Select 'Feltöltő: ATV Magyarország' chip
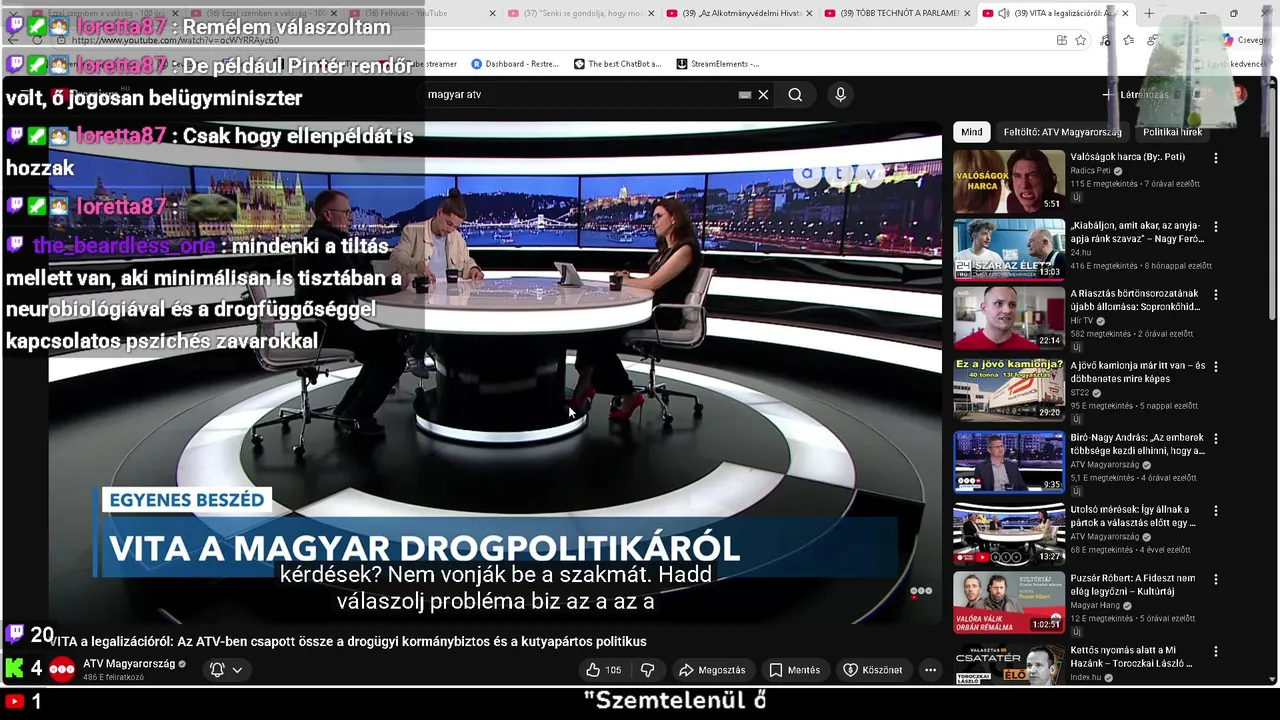Image resolution: width=1280 pixels, height=720 pixels. (x=1062, y=132)
